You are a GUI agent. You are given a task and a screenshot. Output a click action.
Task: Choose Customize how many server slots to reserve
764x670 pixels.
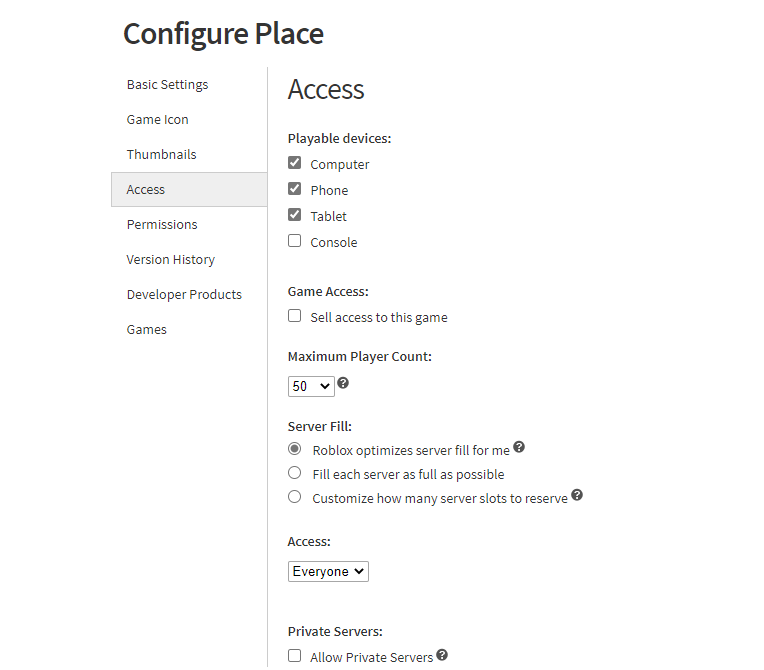[x=294, y=497]
